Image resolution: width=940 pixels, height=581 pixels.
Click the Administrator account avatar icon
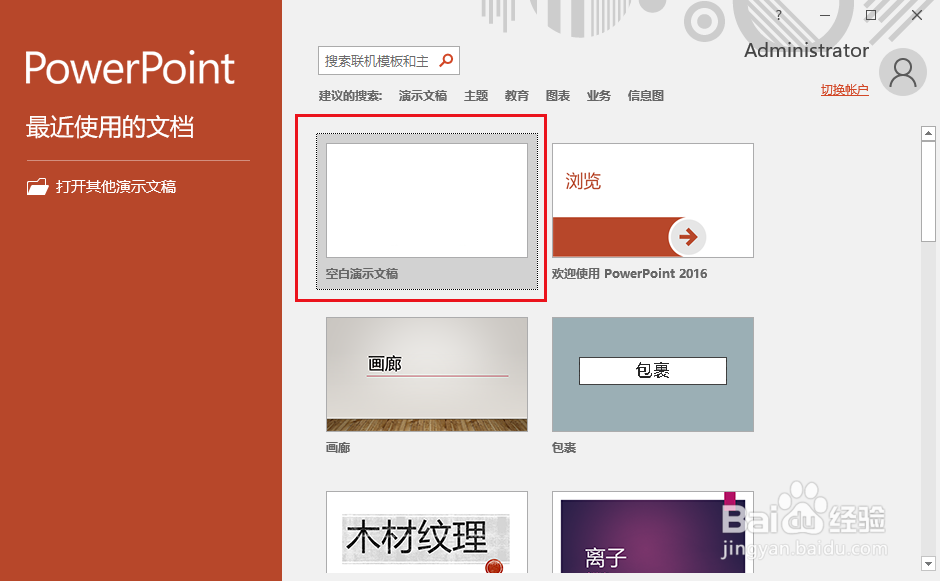coord(903,71)
